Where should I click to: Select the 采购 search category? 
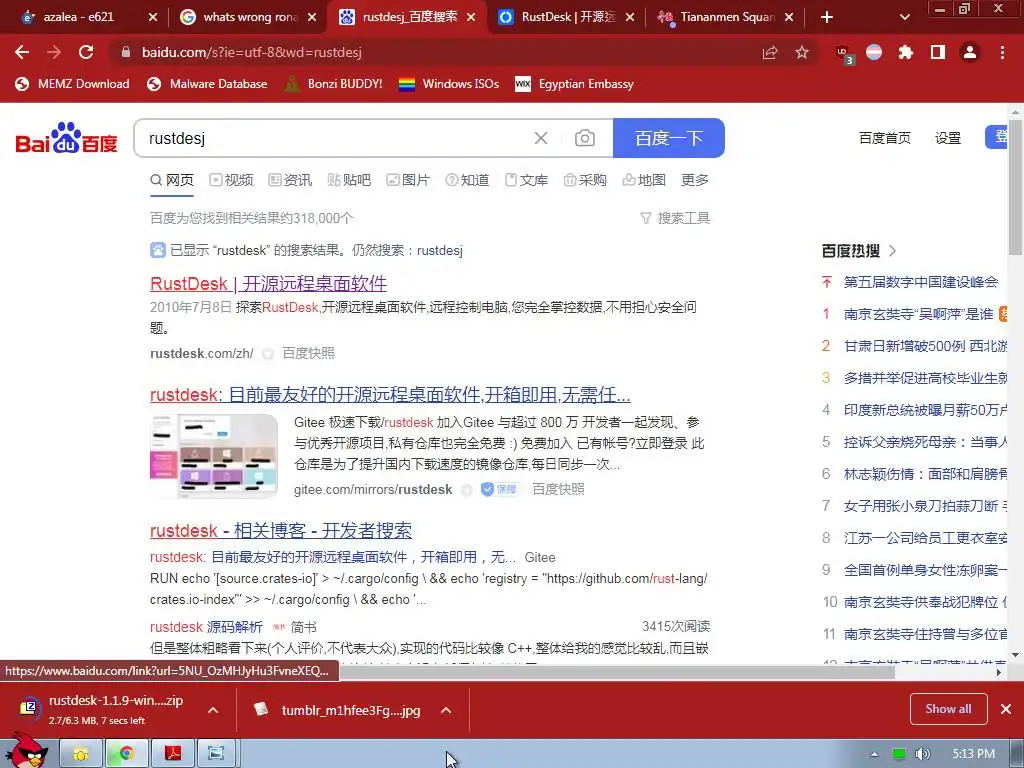tap(585, 180)
